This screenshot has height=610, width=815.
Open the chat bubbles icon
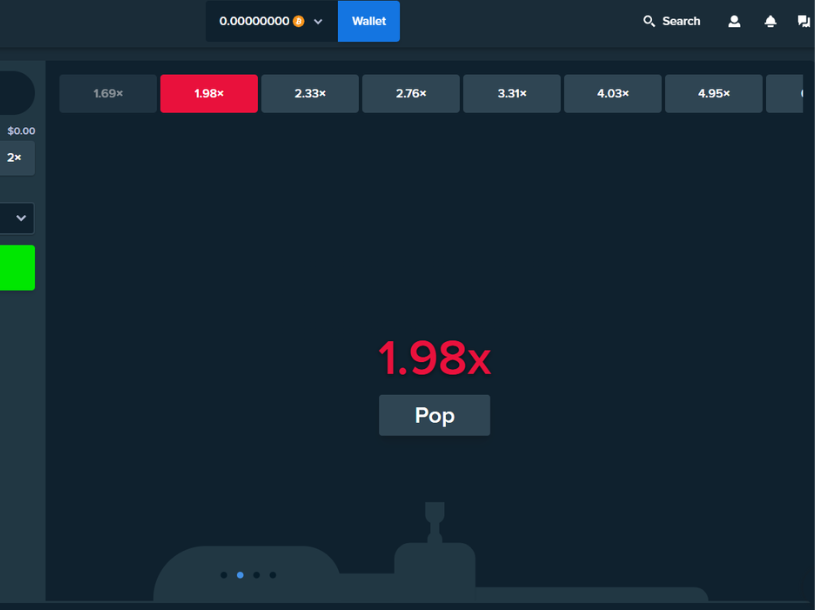[x=804, y=21]
